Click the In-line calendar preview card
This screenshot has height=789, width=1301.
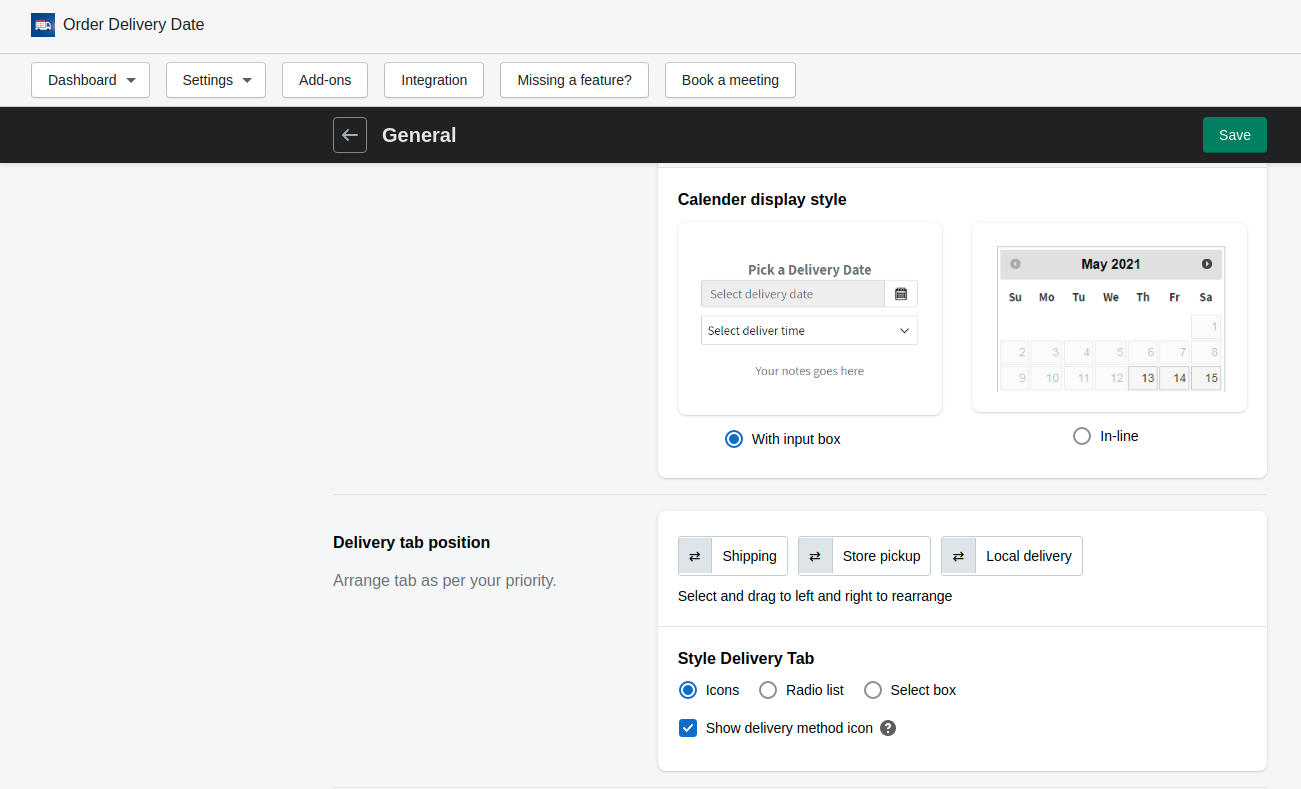click(1109, 317)
